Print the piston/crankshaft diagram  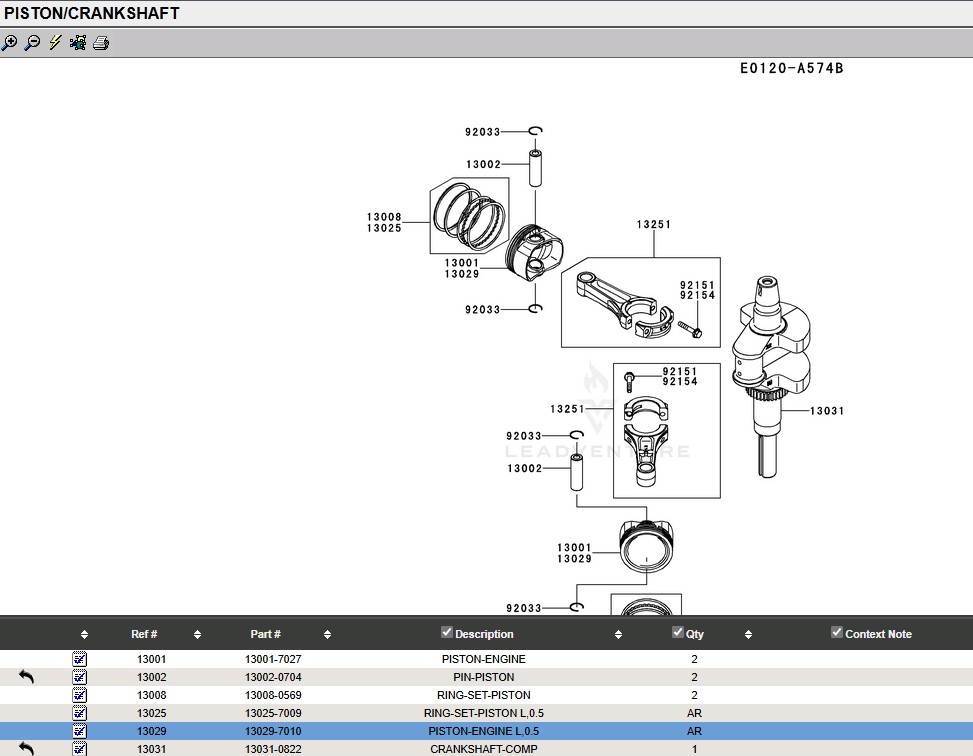(101, 43)
